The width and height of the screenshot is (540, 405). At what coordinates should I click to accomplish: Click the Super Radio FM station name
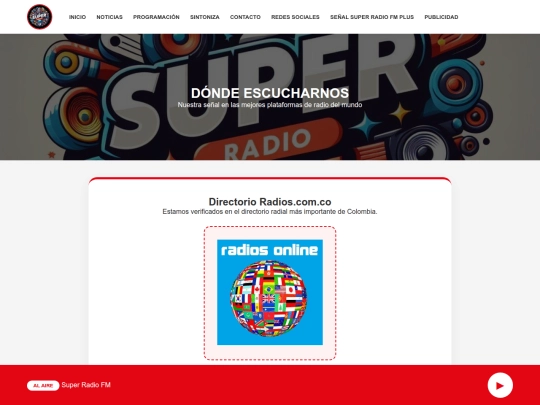(86, 385)
